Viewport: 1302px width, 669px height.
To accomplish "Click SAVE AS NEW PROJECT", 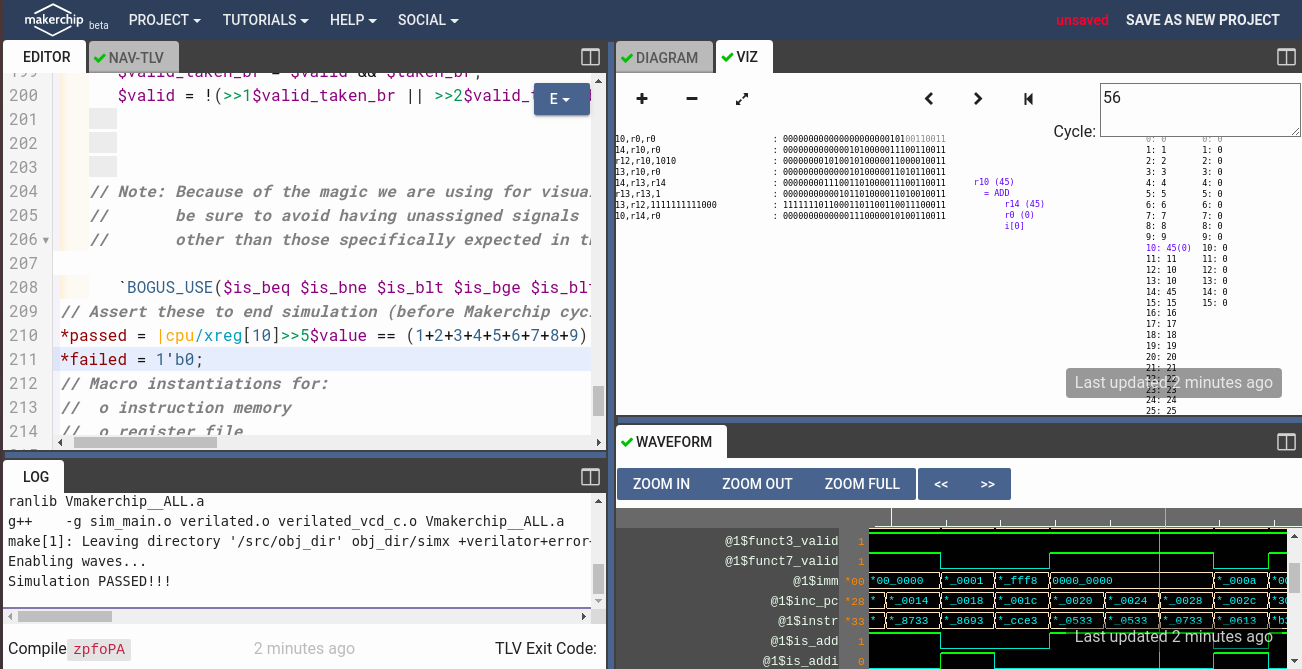I will [x=1203, y=20].
